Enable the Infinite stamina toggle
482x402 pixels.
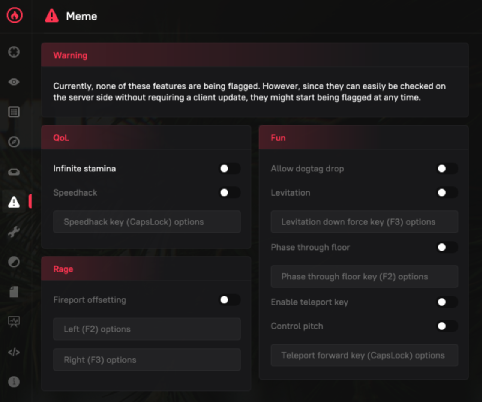pos(229,169)
